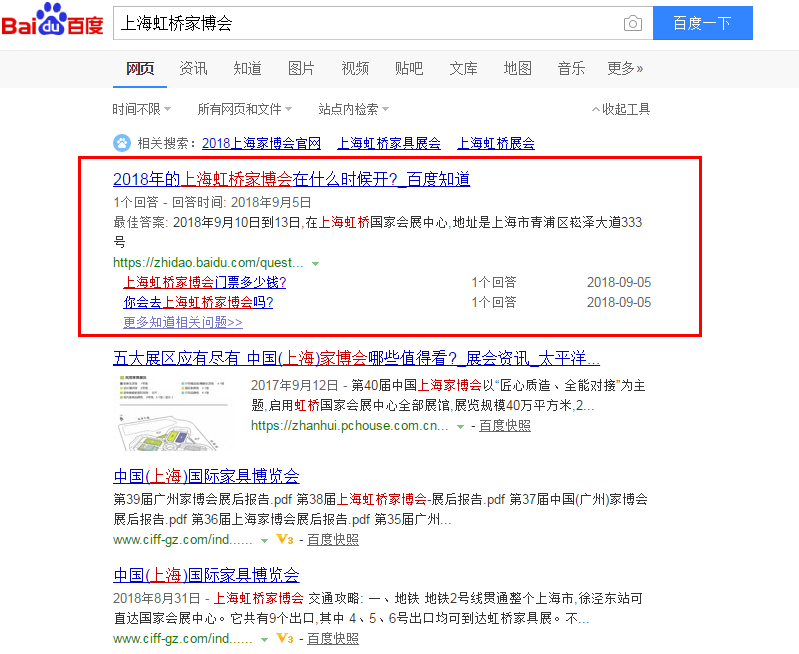Image resolution: width=799 pixels, height=654 pixels.
Task: Click first www.ciff-gz.com/ind...... URL text
Action: point(182,539)
